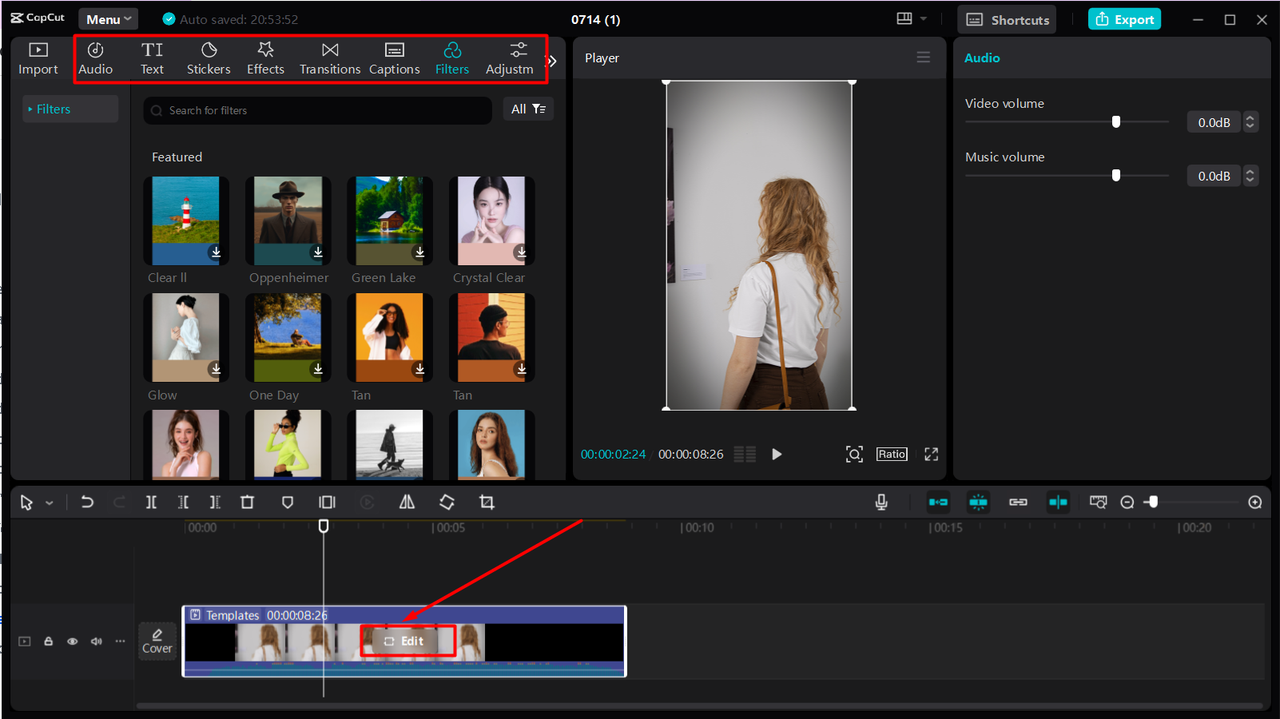The height and width of the screenshot is (719, 1280).
Task: Download the Oppenheimer filter
Action: click(x=317, y=253)
